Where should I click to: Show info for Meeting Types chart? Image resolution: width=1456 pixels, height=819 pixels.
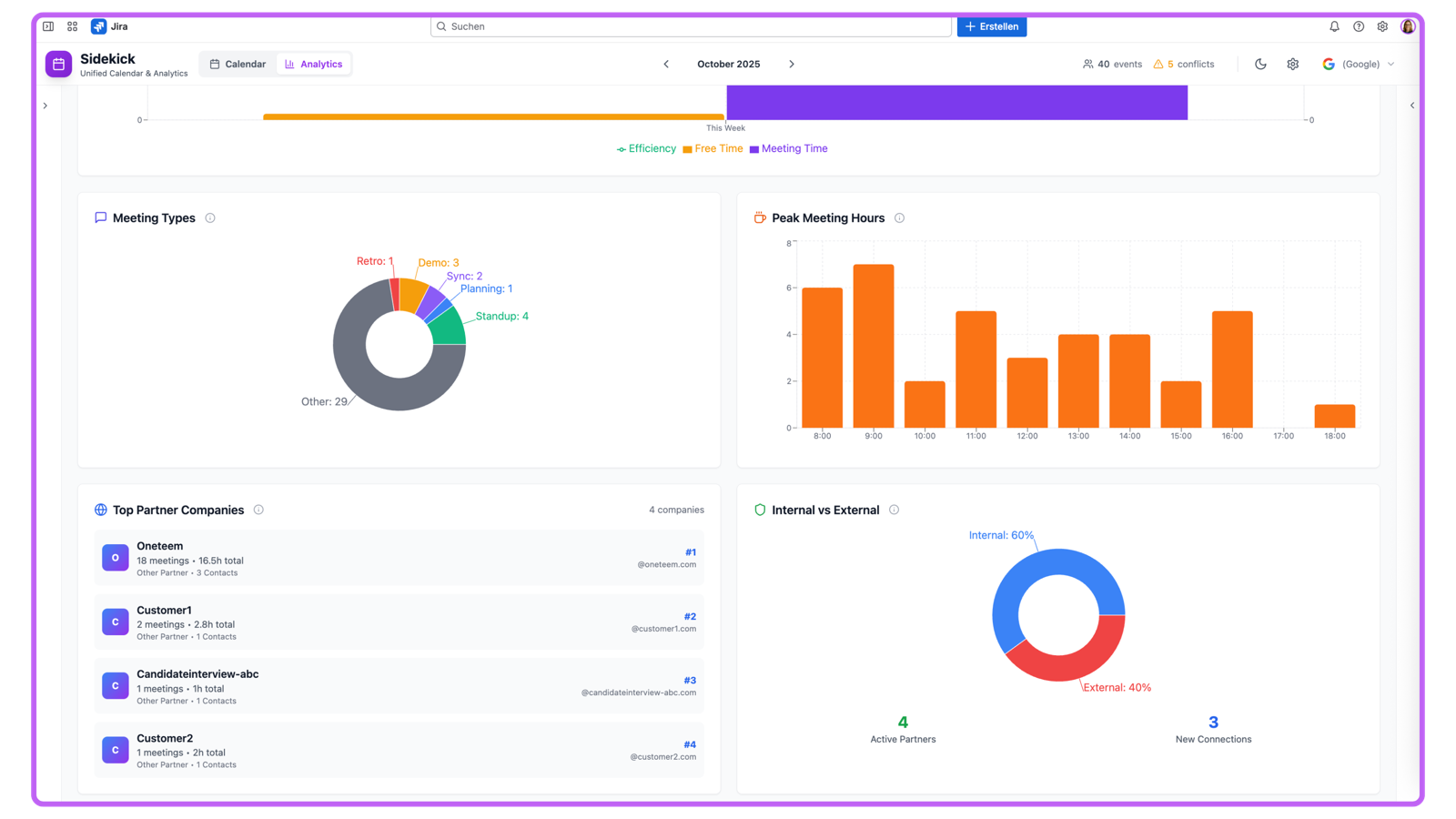[210, 218]
